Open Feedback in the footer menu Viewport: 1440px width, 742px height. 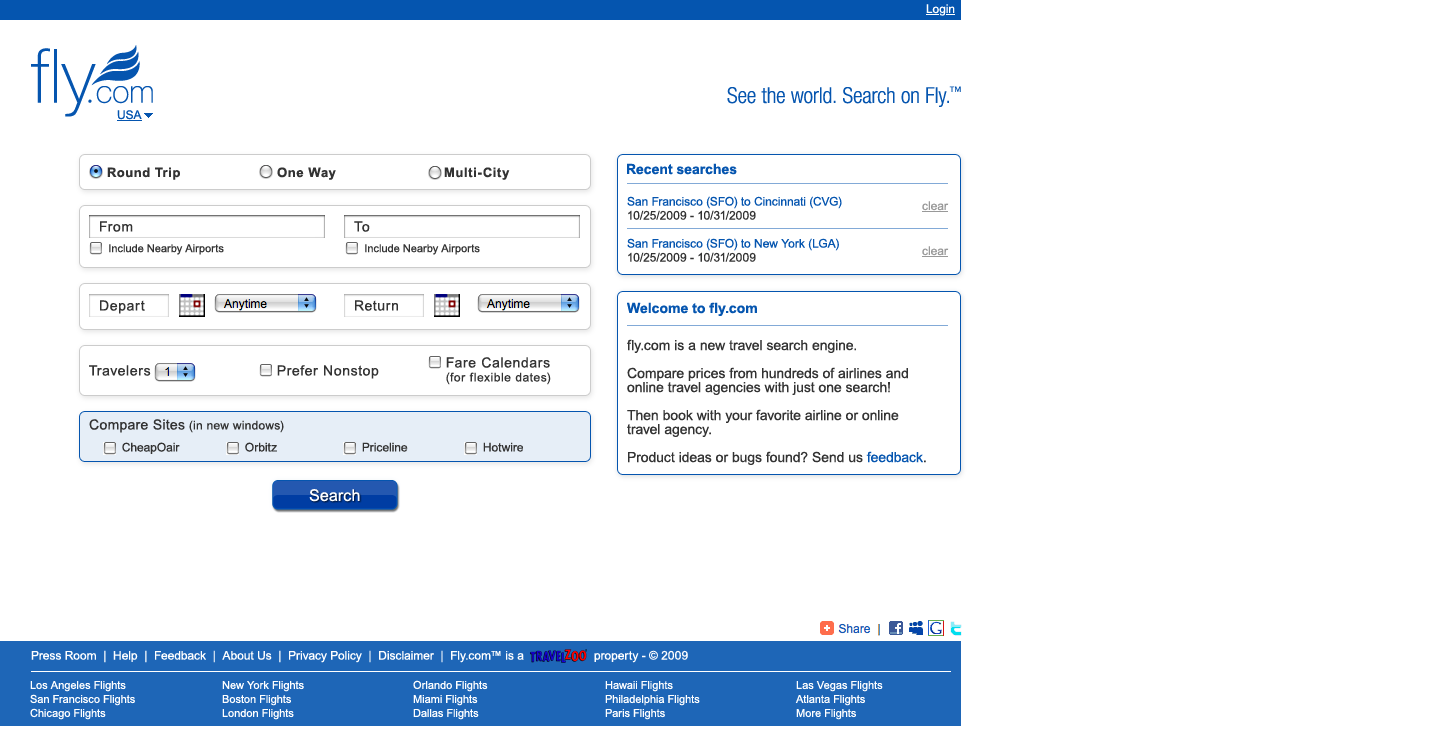180,656
